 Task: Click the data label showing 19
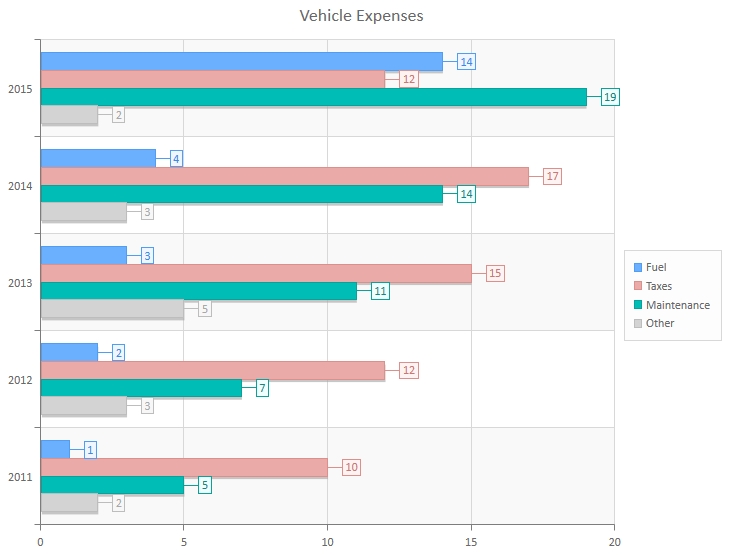pyautogui.click(x=610, y=97)
